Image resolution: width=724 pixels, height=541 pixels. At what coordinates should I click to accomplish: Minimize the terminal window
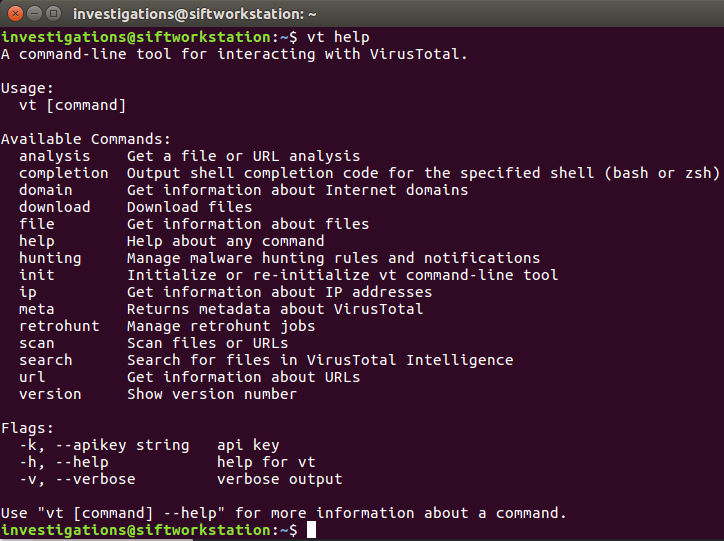pyautogui.click(x=33, y=15)
